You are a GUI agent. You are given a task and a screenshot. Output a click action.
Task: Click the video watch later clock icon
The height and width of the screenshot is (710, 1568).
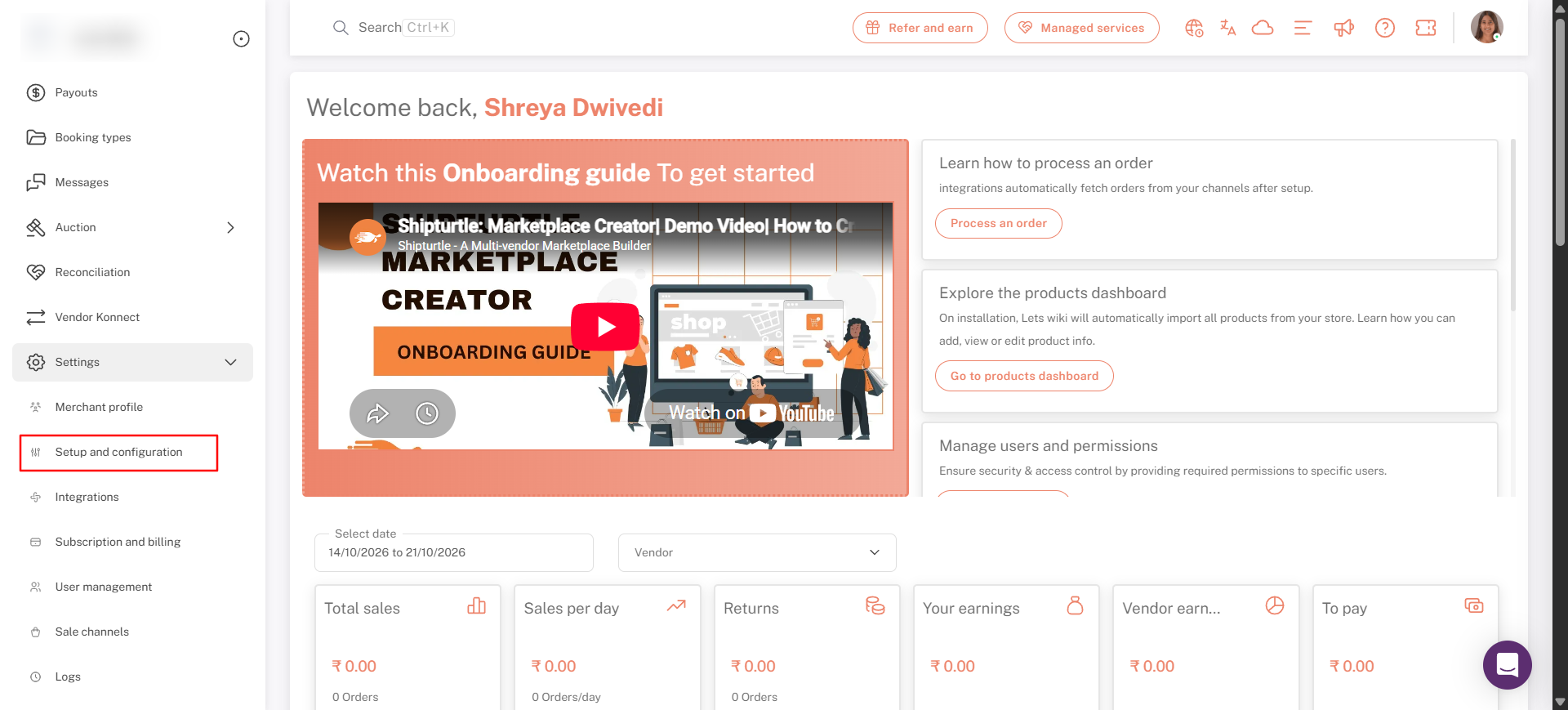click(x=427, y=413)
